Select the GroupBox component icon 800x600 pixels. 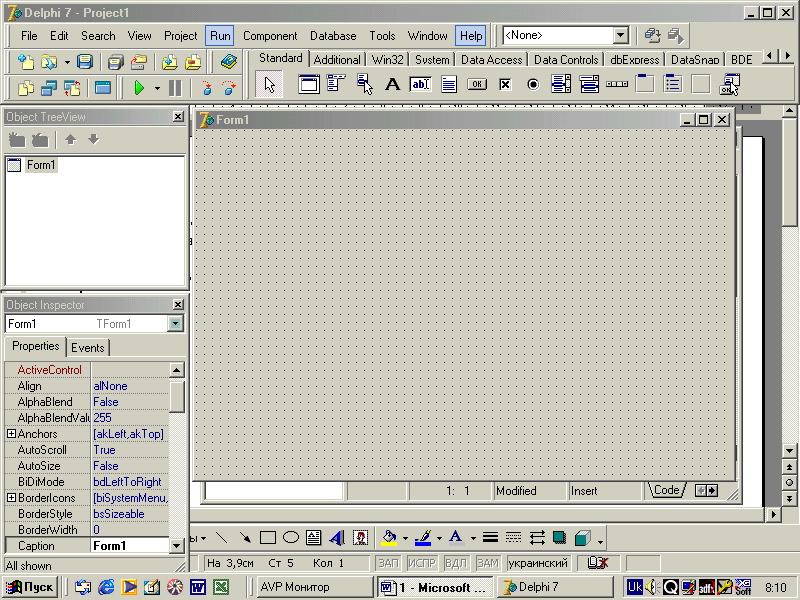(645, 84)
